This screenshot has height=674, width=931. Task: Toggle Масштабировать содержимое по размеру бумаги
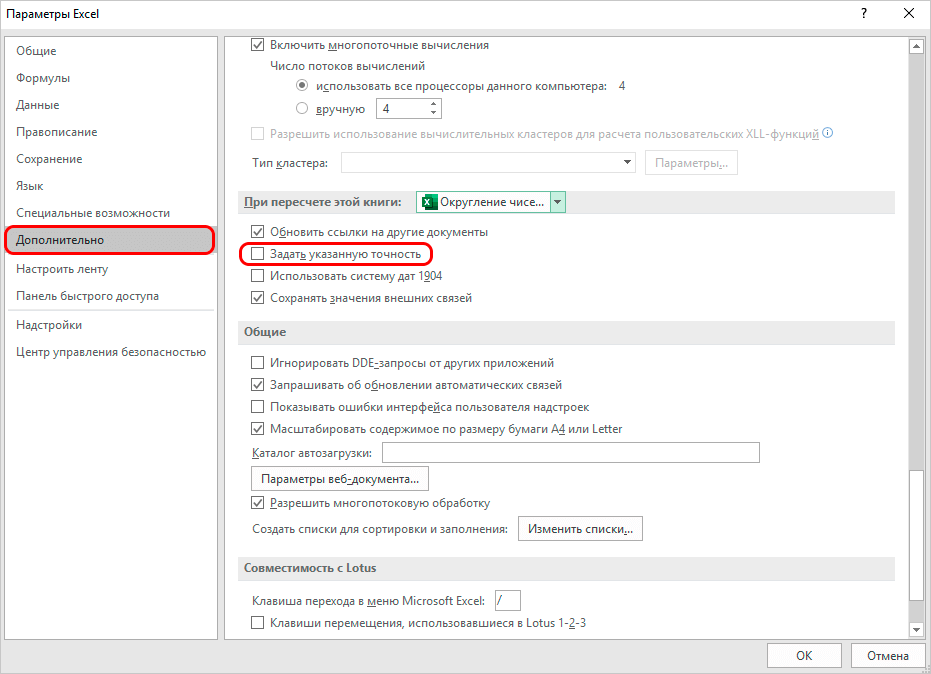257,429
